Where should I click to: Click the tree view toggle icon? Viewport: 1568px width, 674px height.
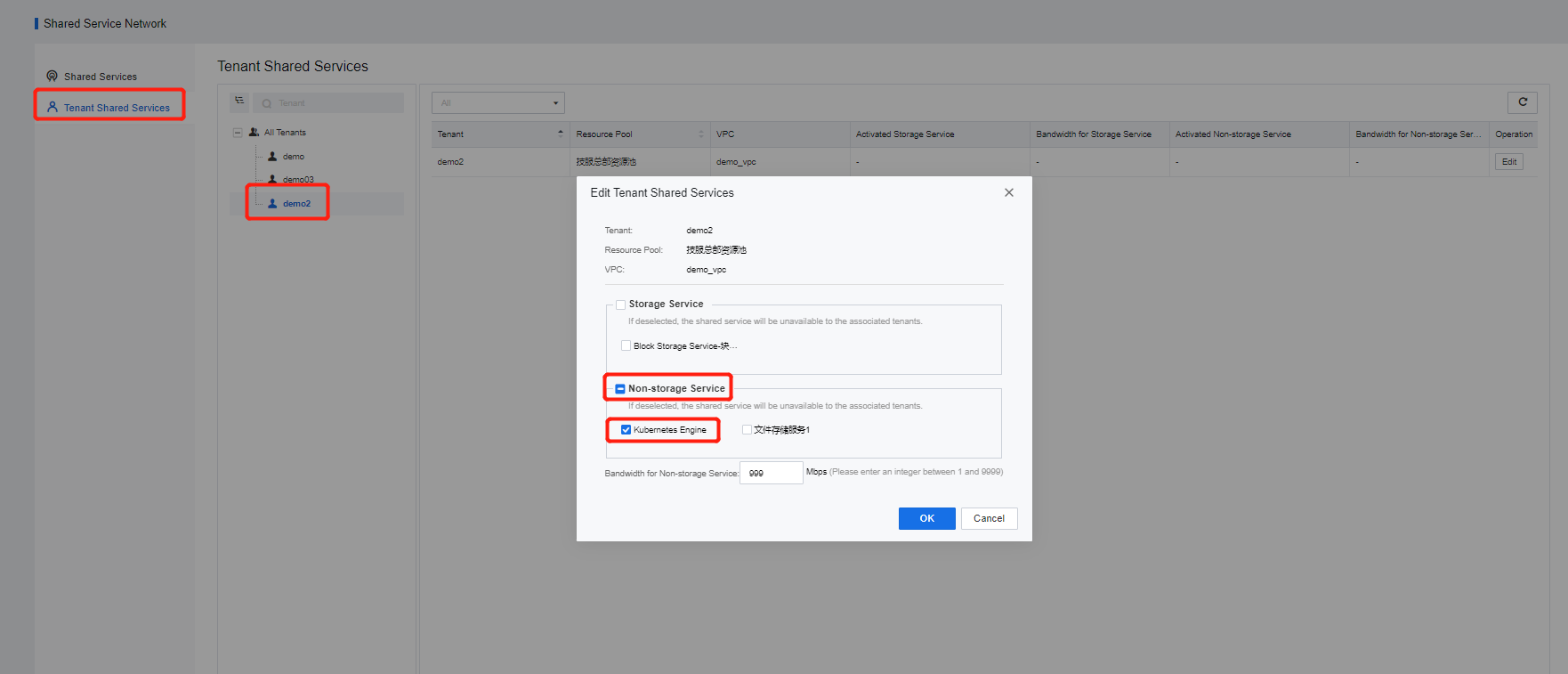239,102
